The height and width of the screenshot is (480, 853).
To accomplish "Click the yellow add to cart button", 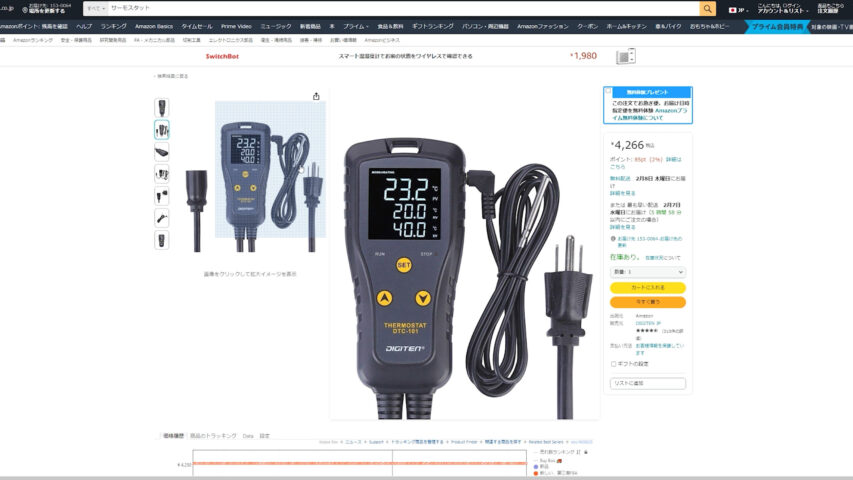I will [648, 288].
